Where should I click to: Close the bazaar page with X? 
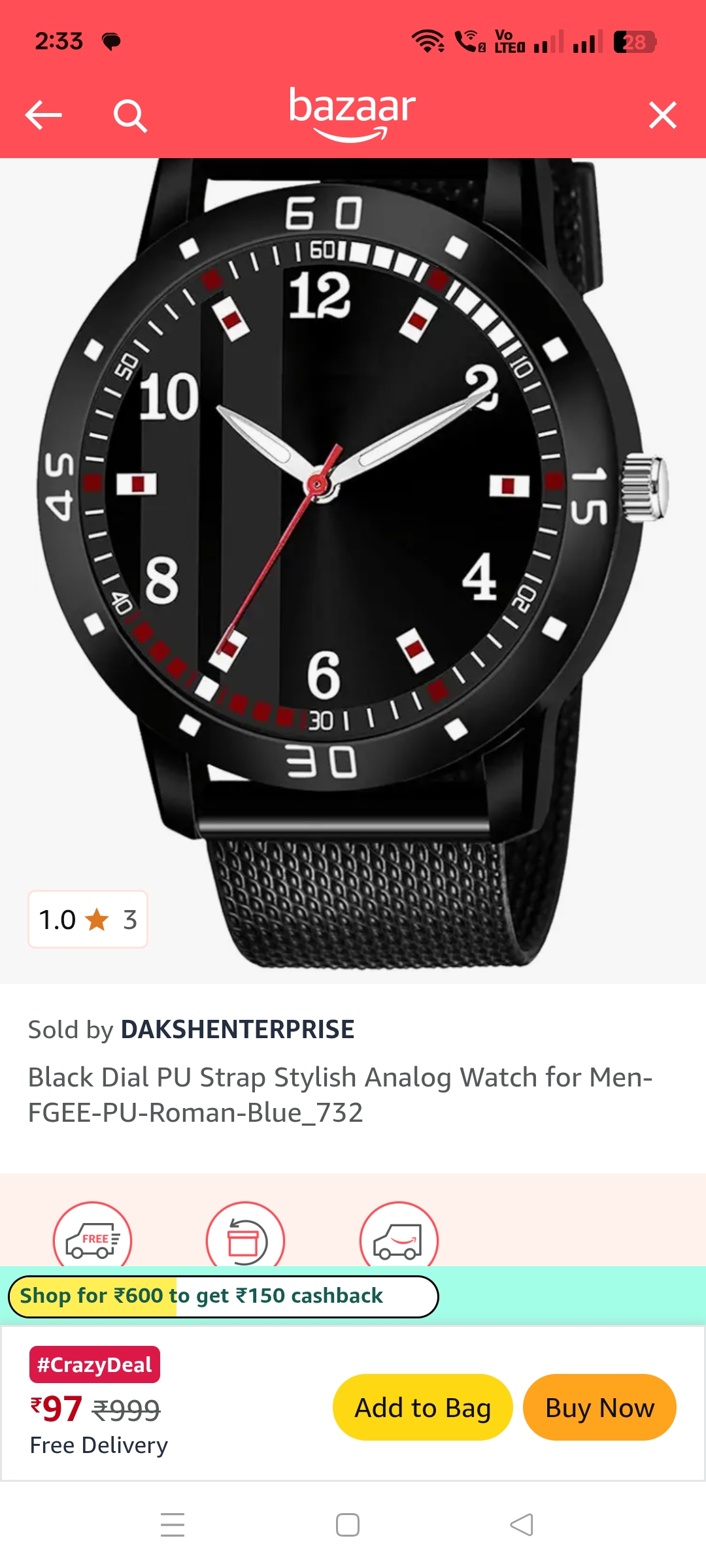click(x=662, y=116)
